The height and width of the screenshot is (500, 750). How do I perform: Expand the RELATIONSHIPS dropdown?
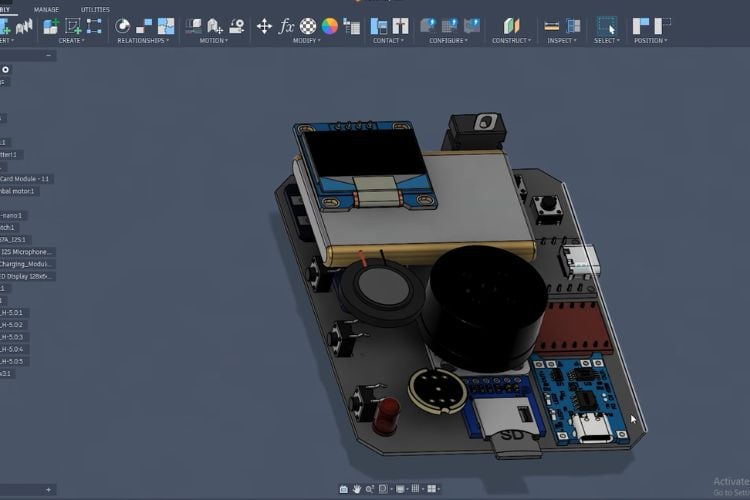tap(143, 41)
